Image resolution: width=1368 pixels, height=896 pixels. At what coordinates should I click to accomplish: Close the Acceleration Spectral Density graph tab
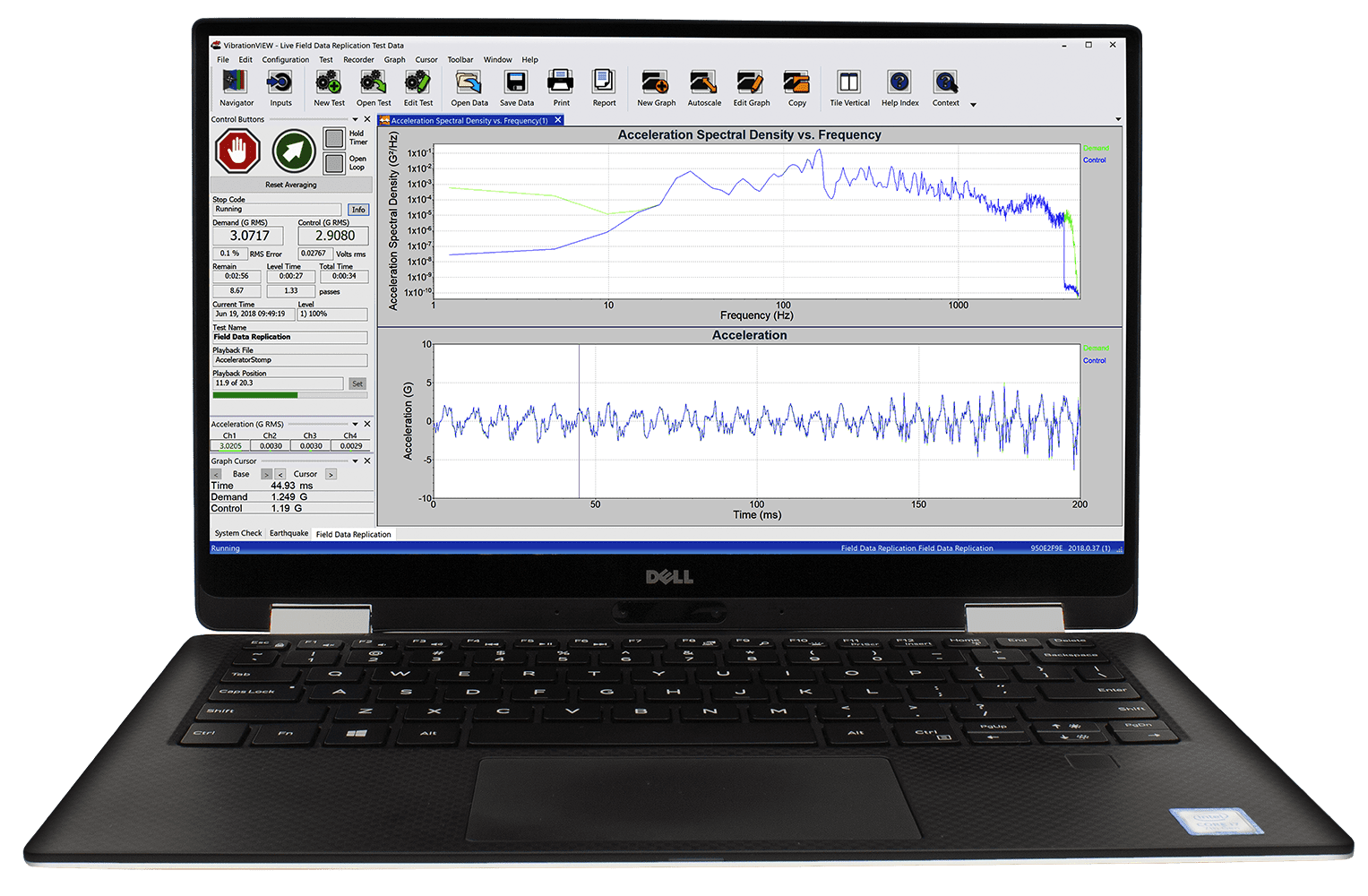pyautogui.click(x=558, y=120)
